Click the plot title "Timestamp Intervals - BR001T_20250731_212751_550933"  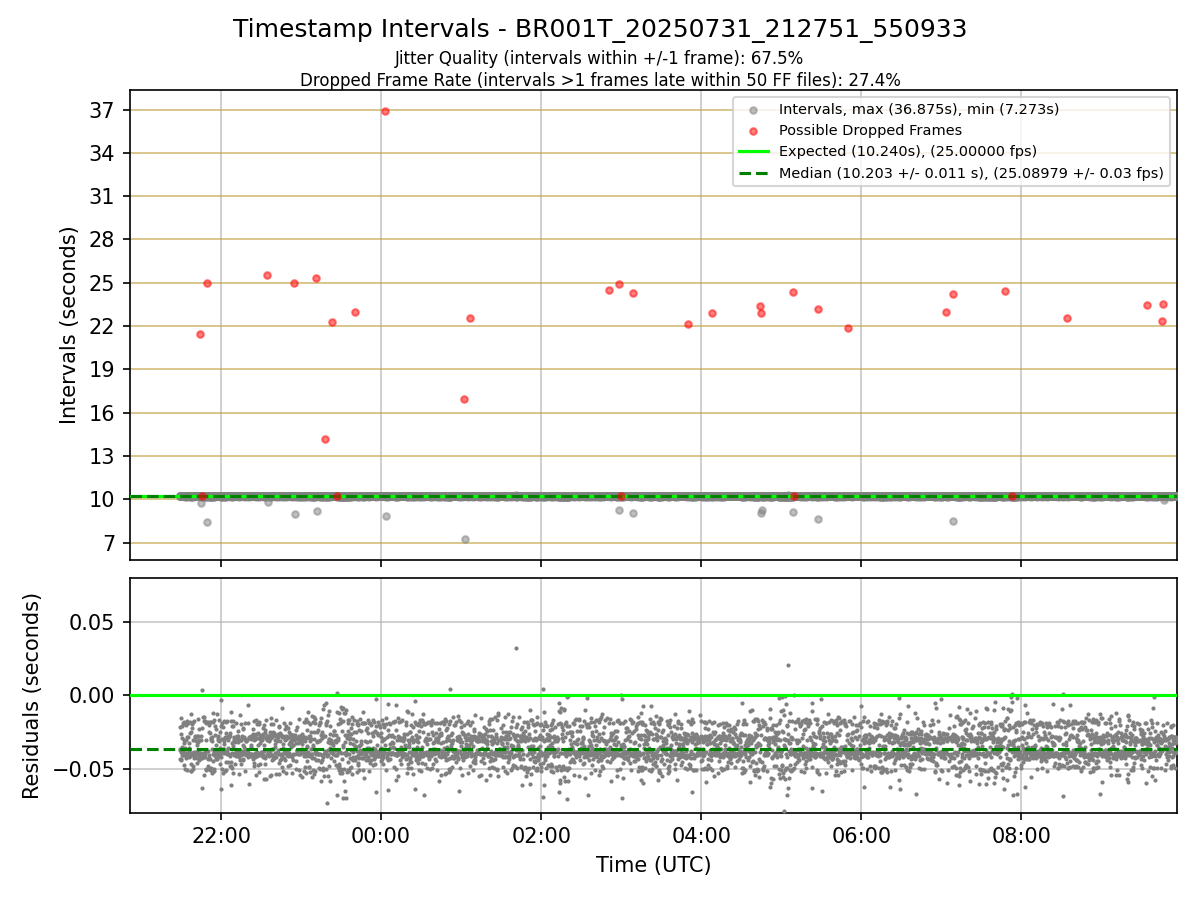coord(600,29)
